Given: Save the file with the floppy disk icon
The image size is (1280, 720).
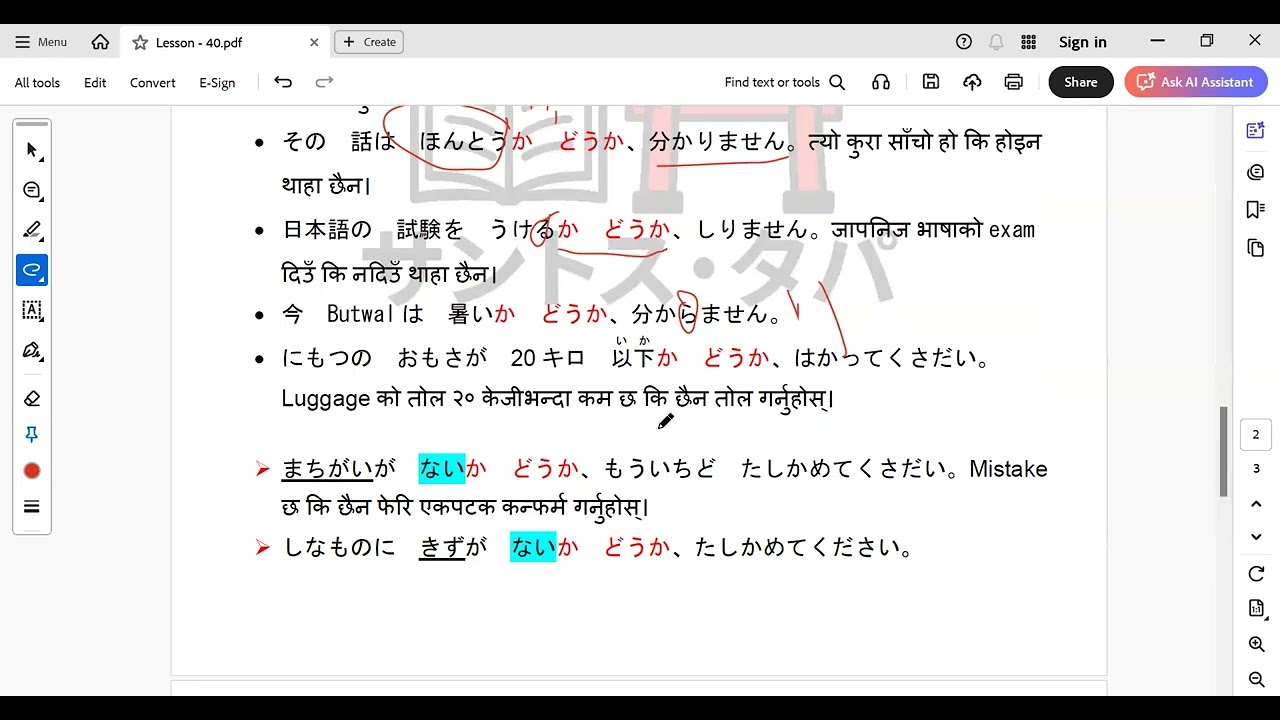Looking at the screenshot, I should 931,82.
